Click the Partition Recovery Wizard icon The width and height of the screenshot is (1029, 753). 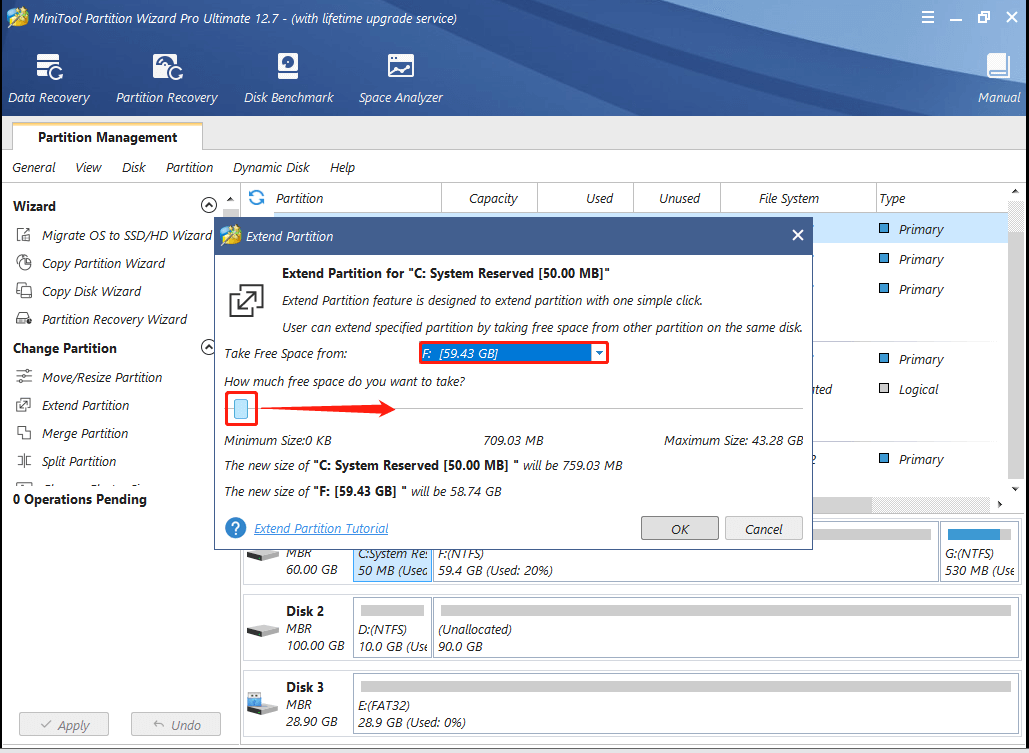[x=24, y=319]
